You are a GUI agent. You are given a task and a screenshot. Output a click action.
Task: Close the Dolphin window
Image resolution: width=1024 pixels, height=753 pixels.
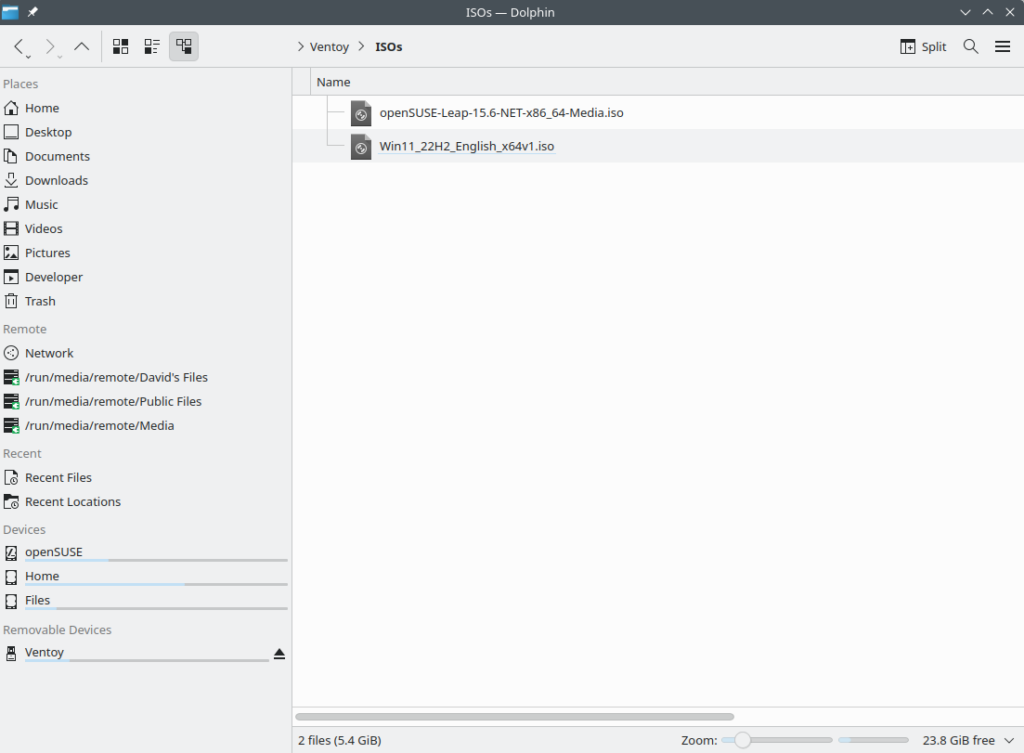click(1010, 12)
